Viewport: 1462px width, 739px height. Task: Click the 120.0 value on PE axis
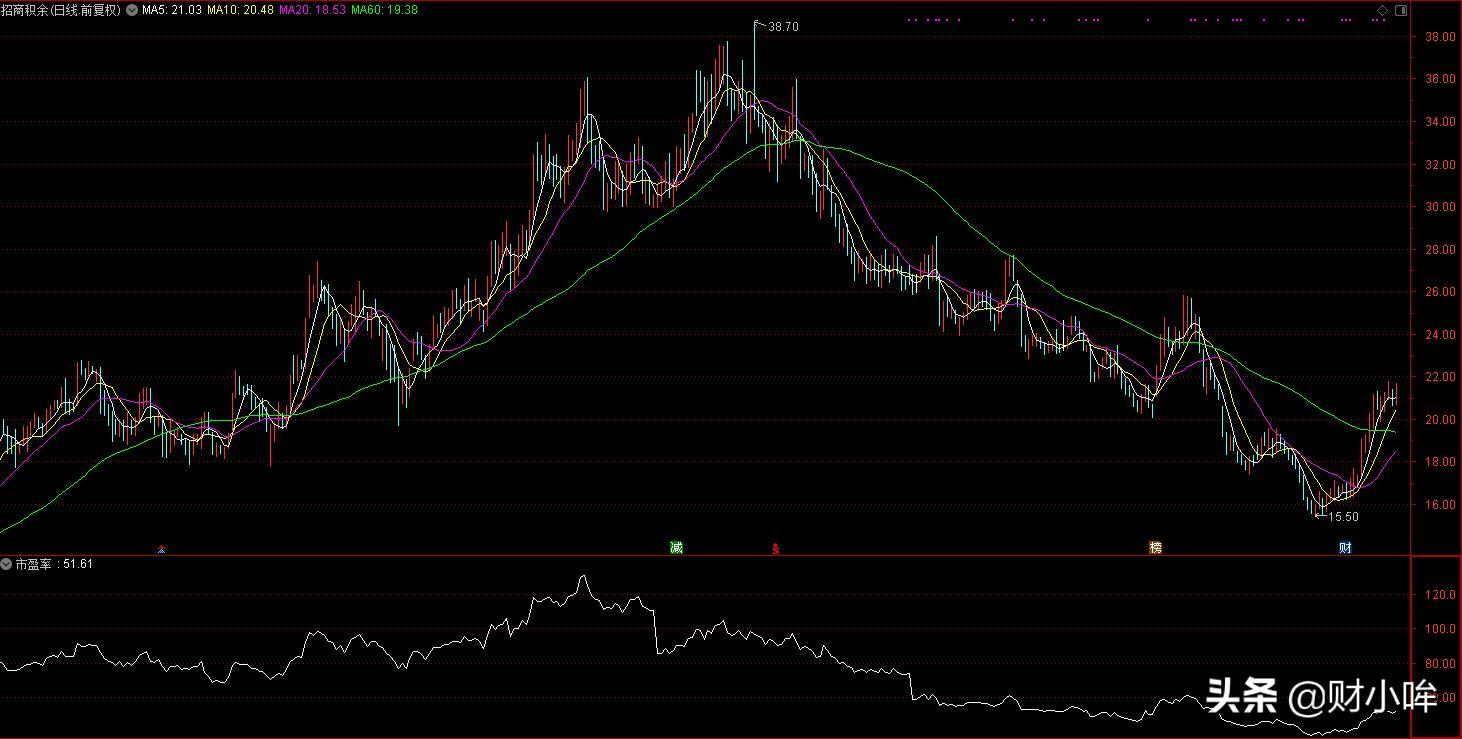[x=1441, y=595]
